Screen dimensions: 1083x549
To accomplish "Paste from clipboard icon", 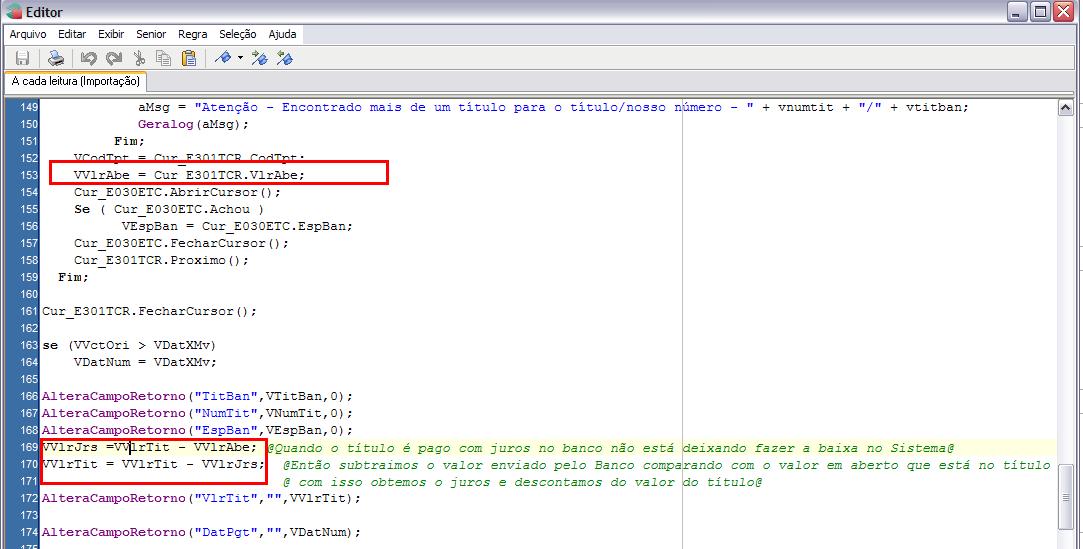I will pyautogui.click(x=189, y=58).
